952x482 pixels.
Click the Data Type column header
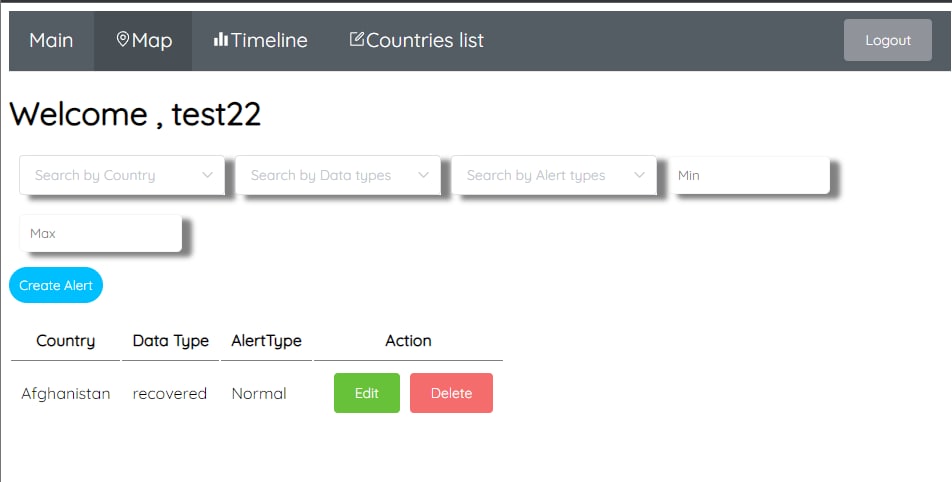click(171, 341)
